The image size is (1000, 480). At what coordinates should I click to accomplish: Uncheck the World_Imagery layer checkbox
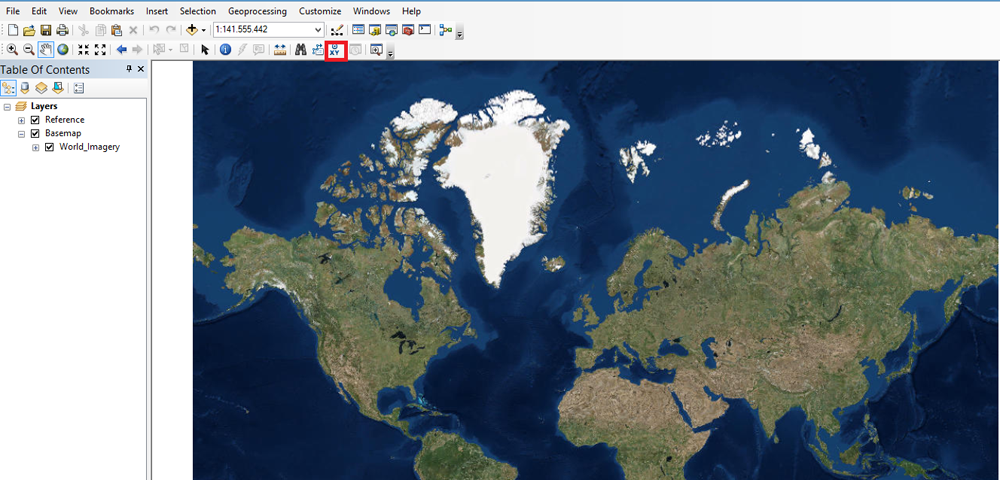(49, 147)
